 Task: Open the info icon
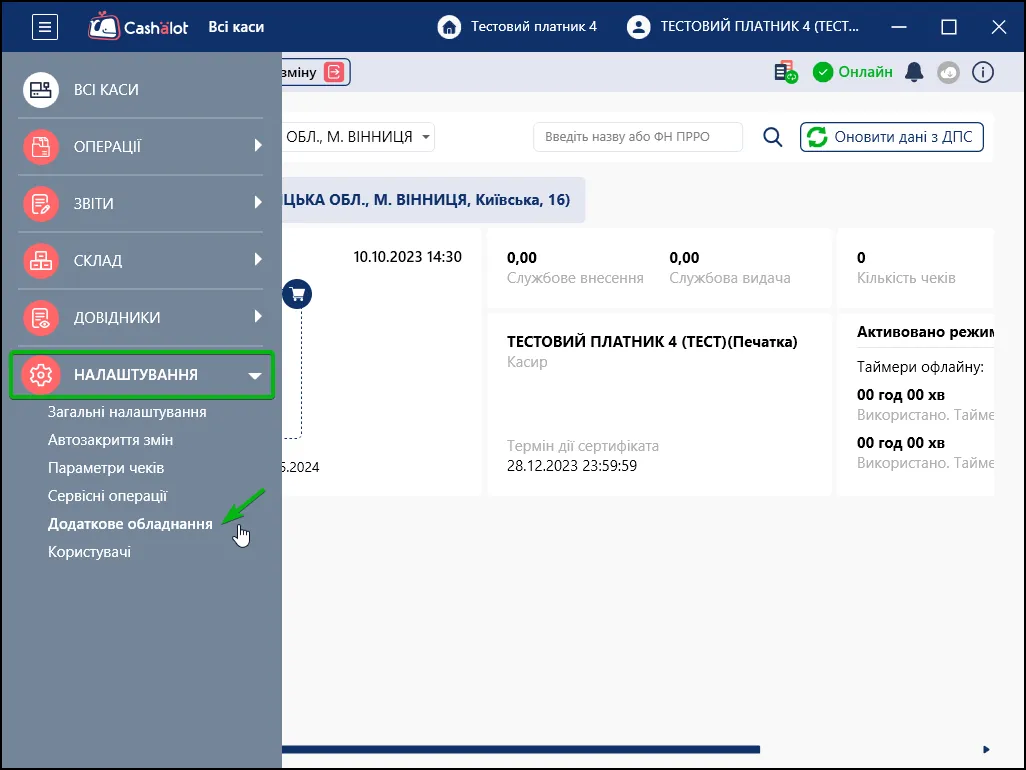point(982,72)
